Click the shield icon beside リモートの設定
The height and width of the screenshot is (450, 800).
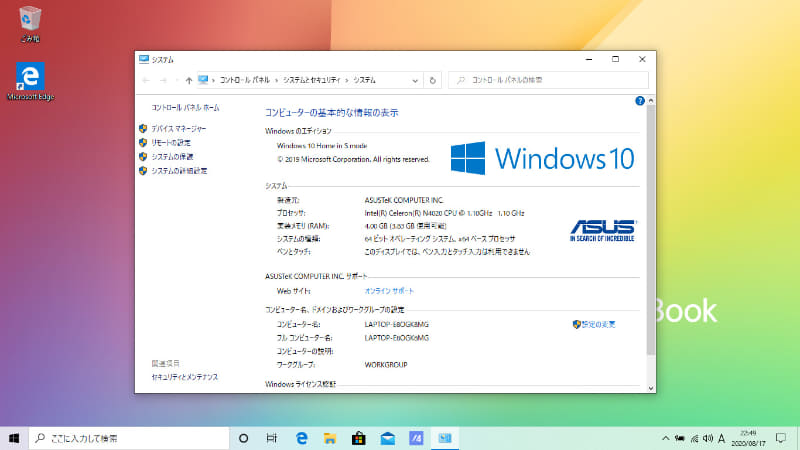143,142
